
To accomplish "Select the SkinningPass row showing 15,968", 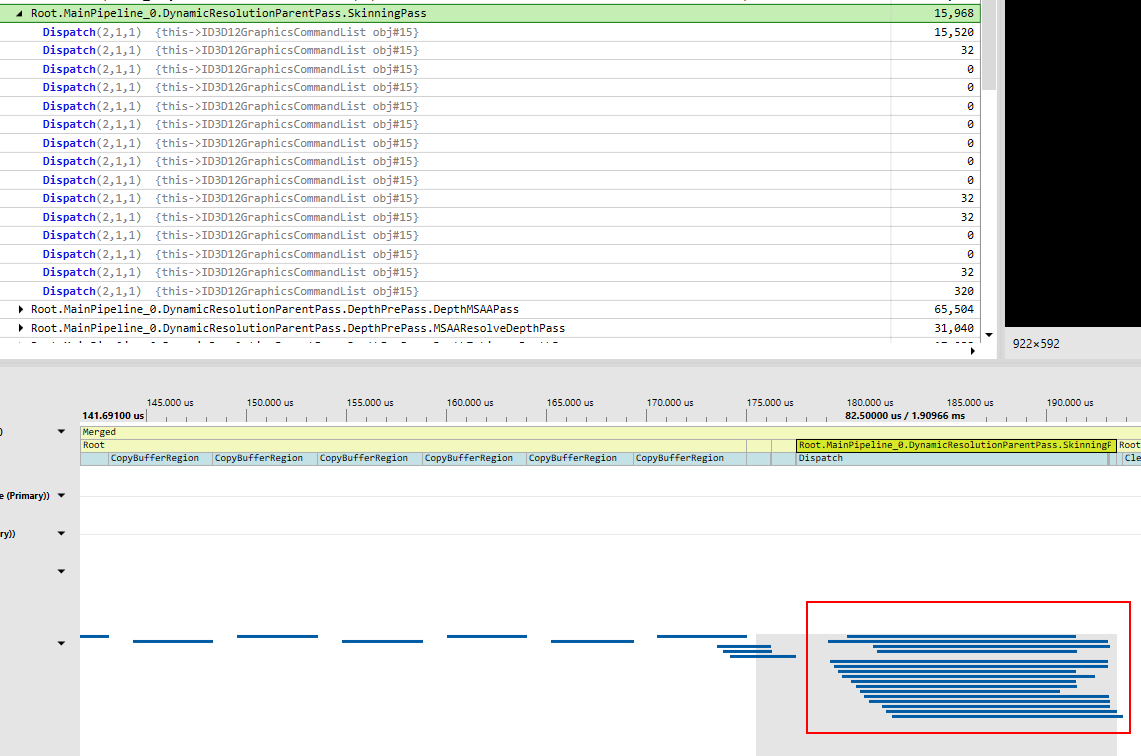I will coord(400,13).
